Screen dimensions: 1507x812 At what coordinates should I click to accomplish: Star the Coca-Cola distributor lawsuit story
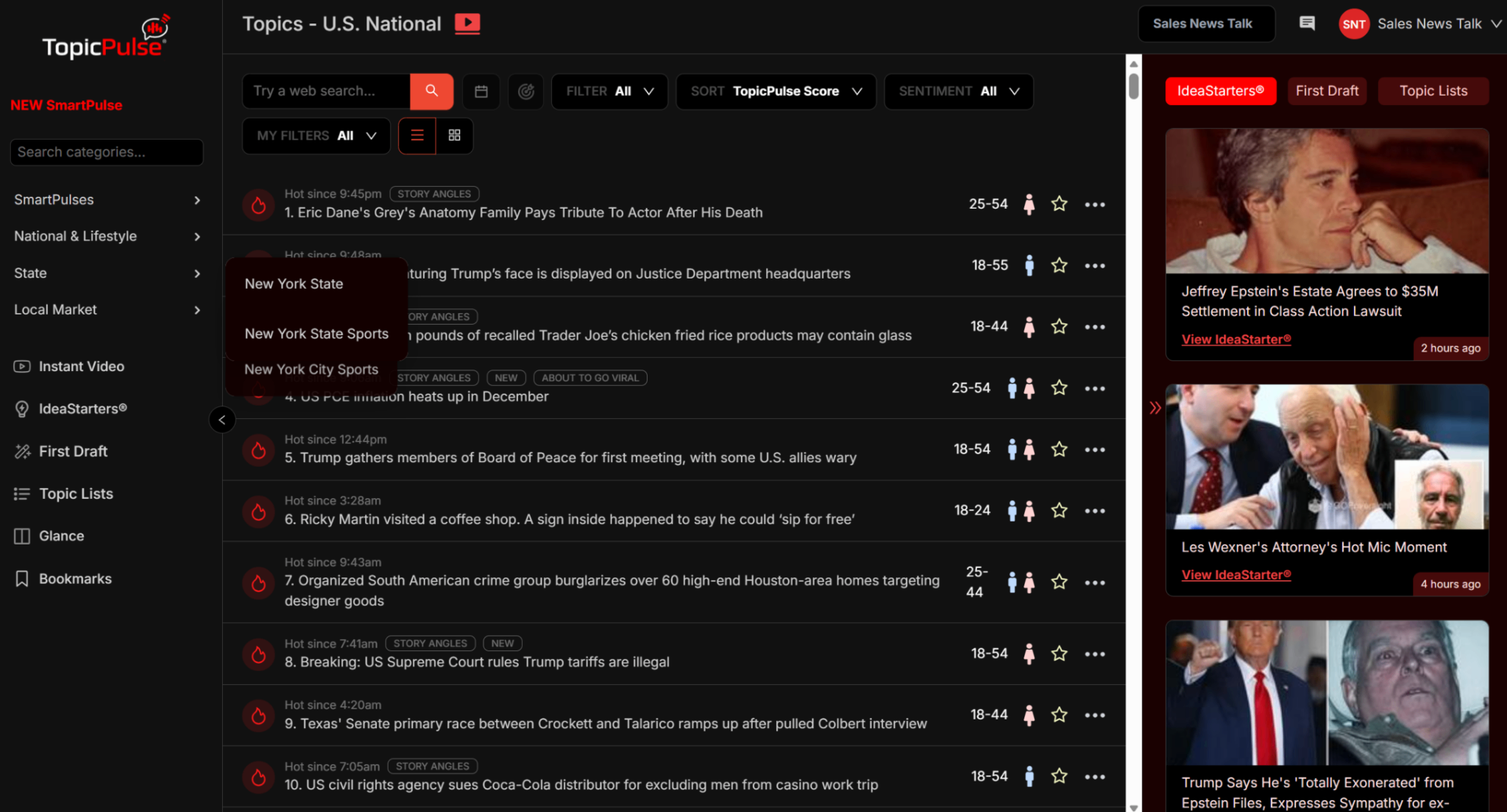[1059, 776]
